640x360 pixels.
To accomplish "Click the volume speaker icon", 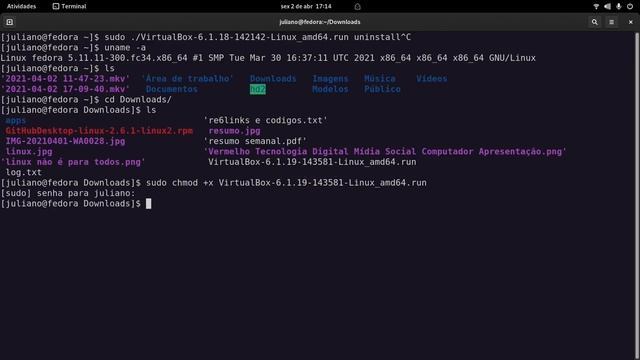I will point(607,6).
